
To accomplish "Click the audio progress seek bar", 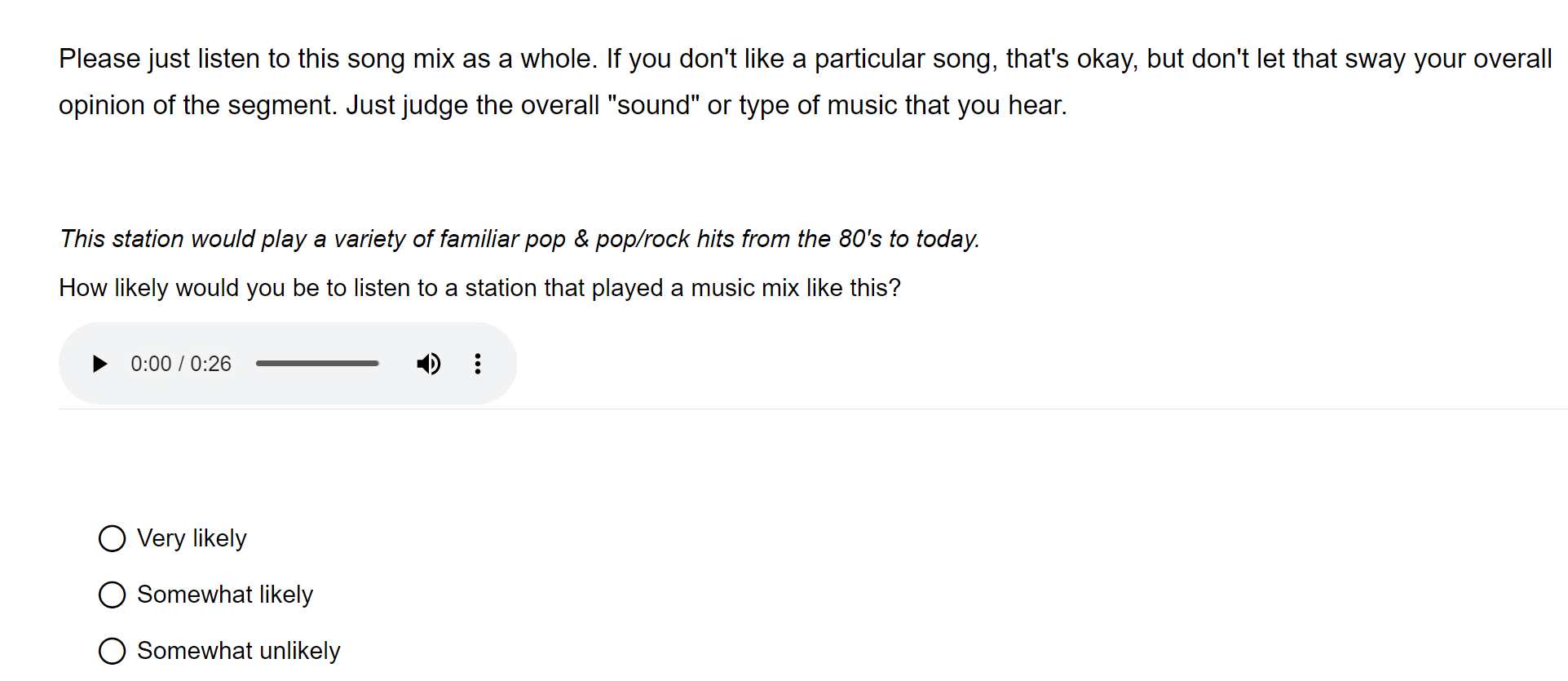I will pyautogui.click(x=317, y=364).
